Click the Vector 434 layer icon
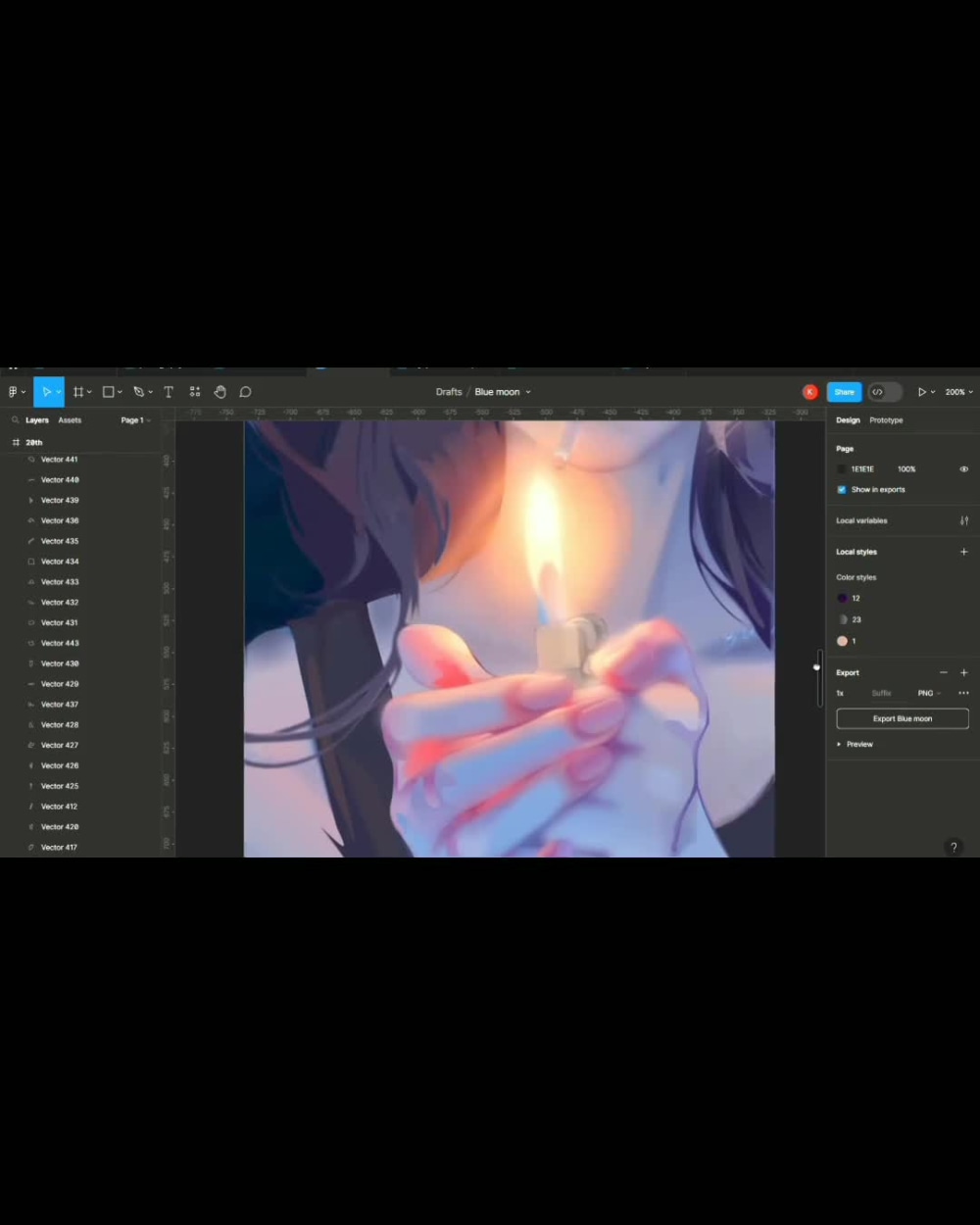The image size is (980, 1225). point(31,562)
